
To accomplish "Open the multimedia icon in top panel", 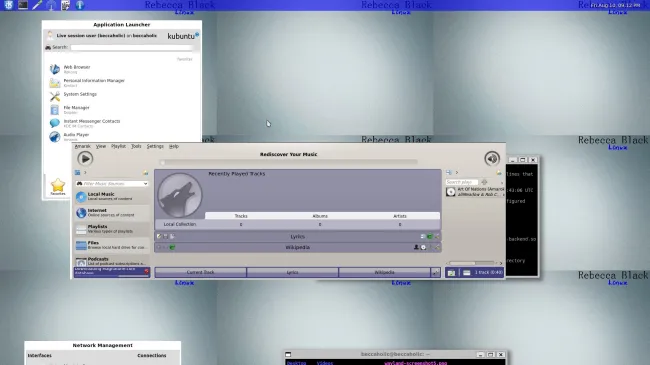I will (x=65, y=5).
